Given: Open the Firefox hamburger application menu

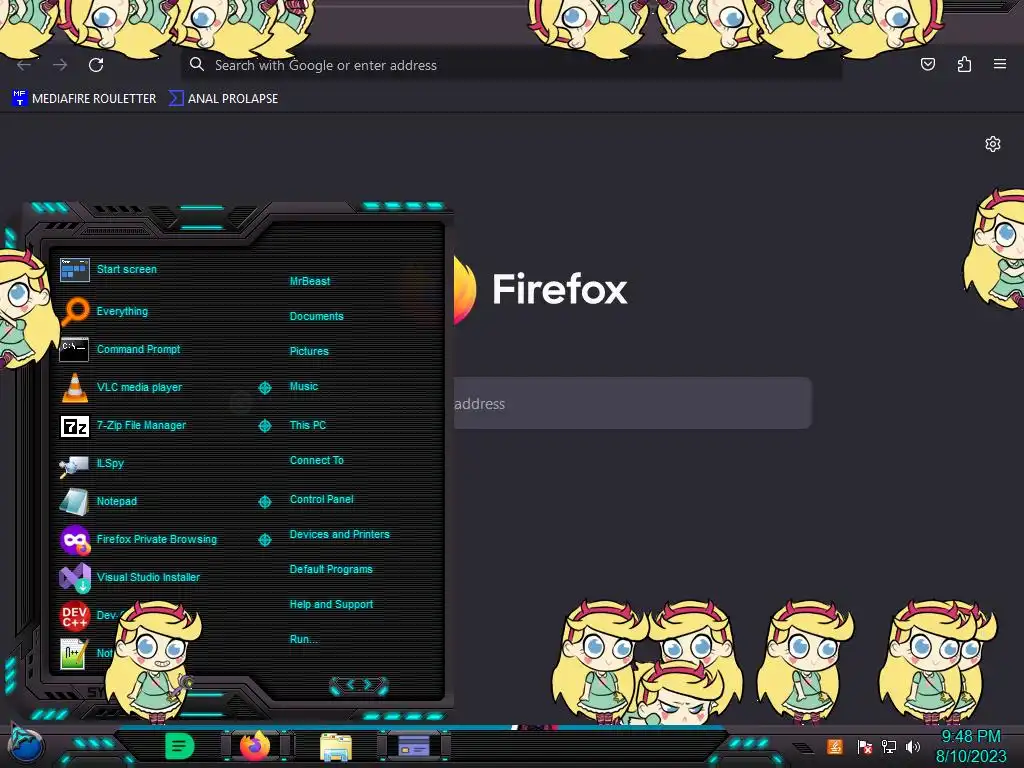Looking at the screenshot, I should pyautogui.click(x=1000, y=64).
